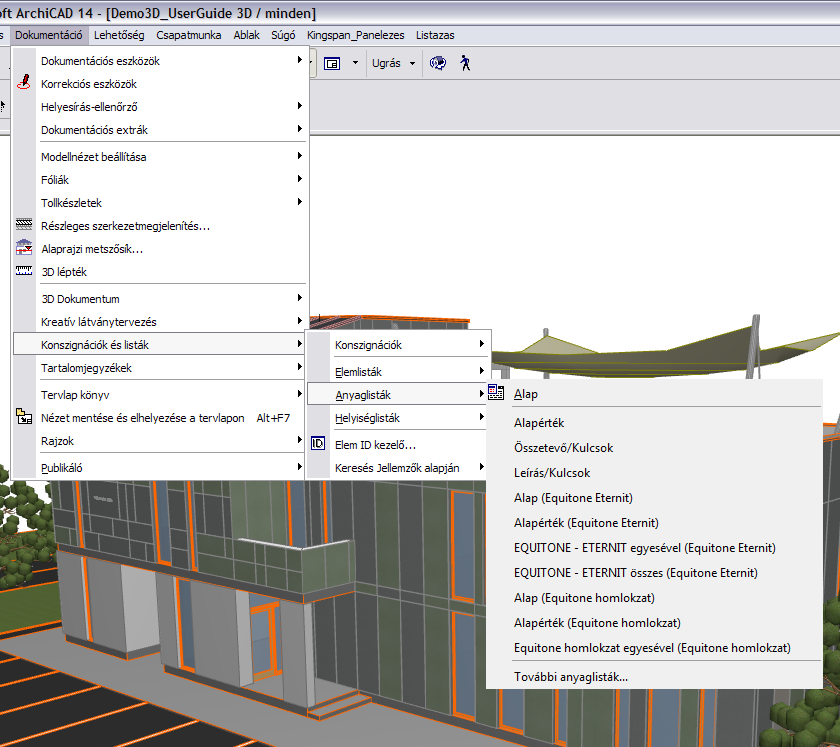Select Konszignációk és listák menu entry
The height and width of the screenshot is (747, 840).
159,345
